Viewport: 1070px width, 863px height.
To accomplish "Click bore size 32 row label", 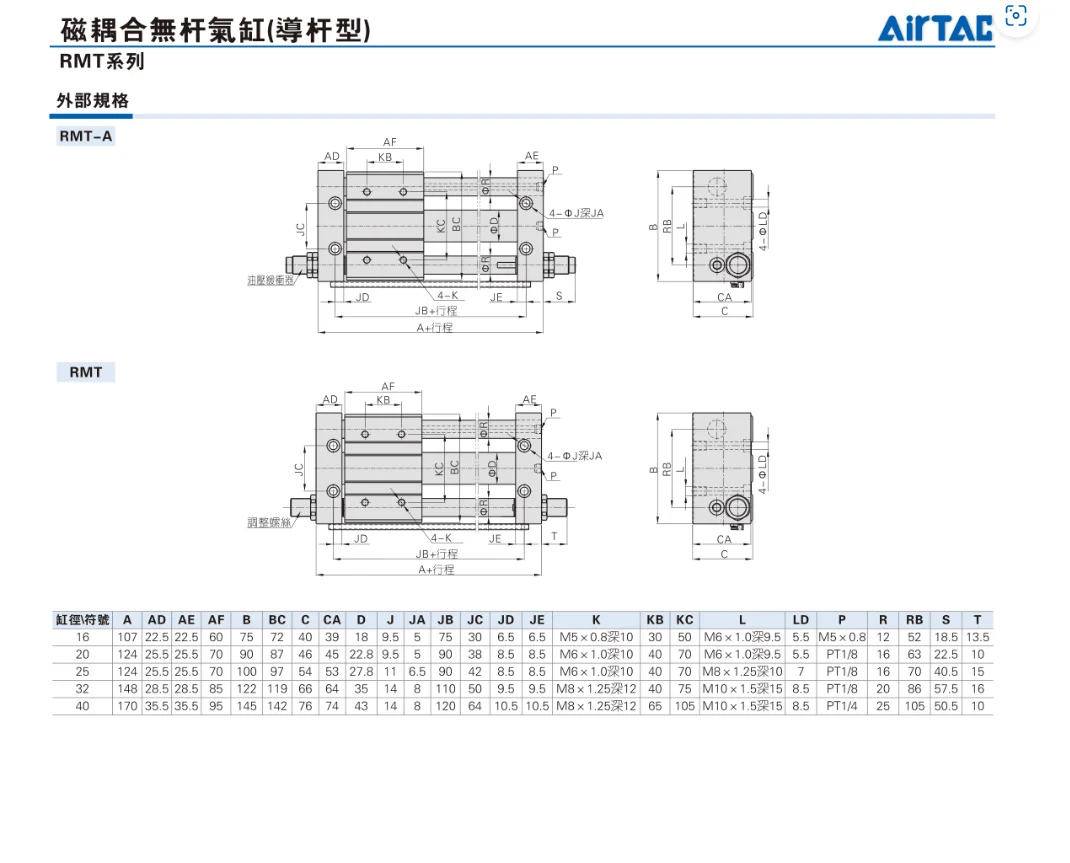I will 83,689.
